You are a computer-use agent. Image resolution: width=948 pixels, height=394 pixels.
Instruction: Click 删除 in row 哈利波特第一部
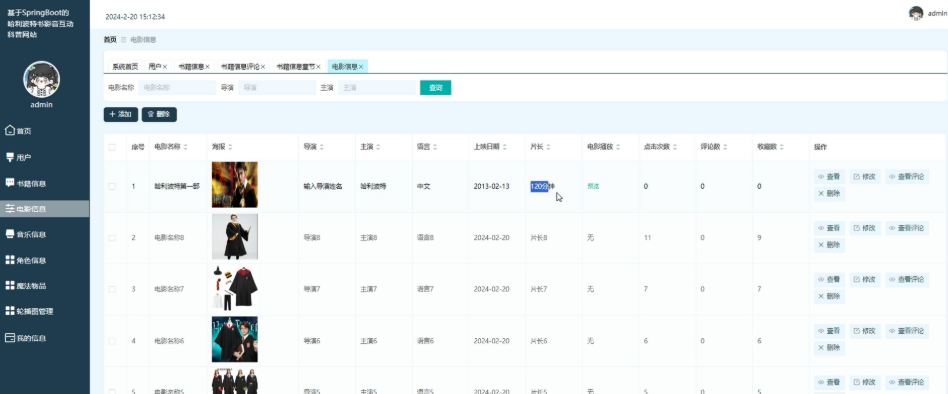pos(829,194)
